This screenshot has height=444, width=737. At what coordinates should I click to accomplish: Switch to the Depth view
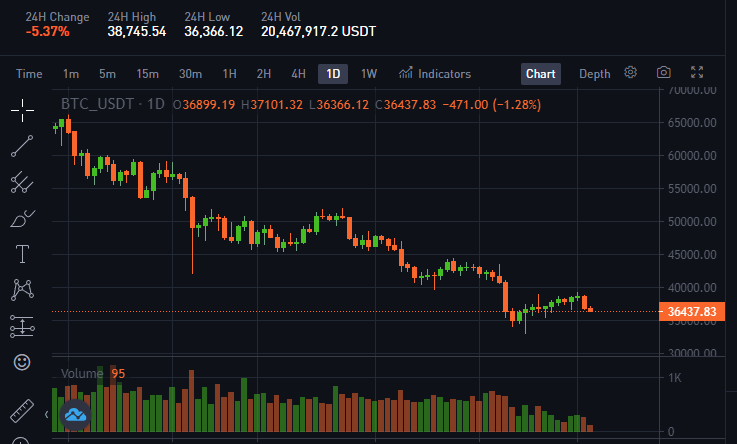pos(595,74)
